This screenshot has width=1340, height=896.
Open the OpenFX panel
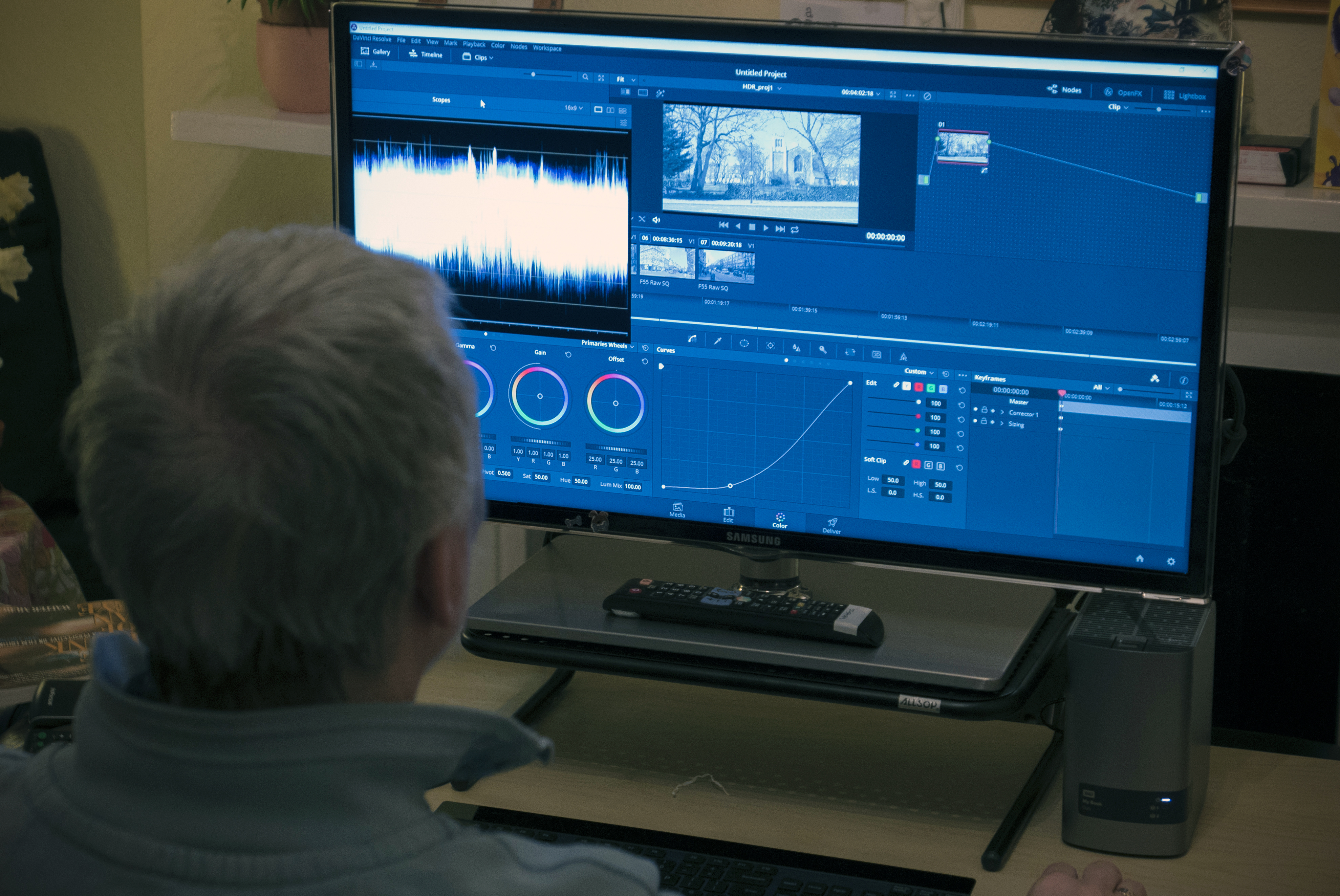(1123, 92)
